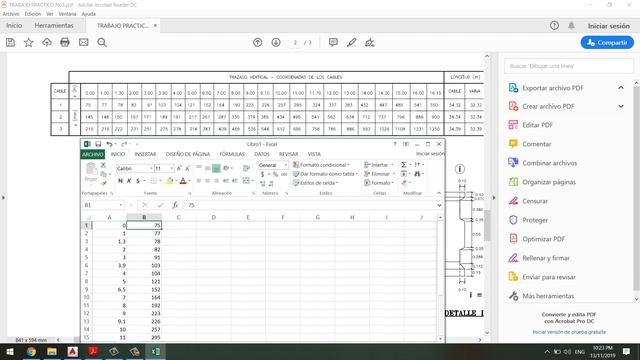Apply italic K formatting in Excel
The image size is (640, 360).
(129, 181)
